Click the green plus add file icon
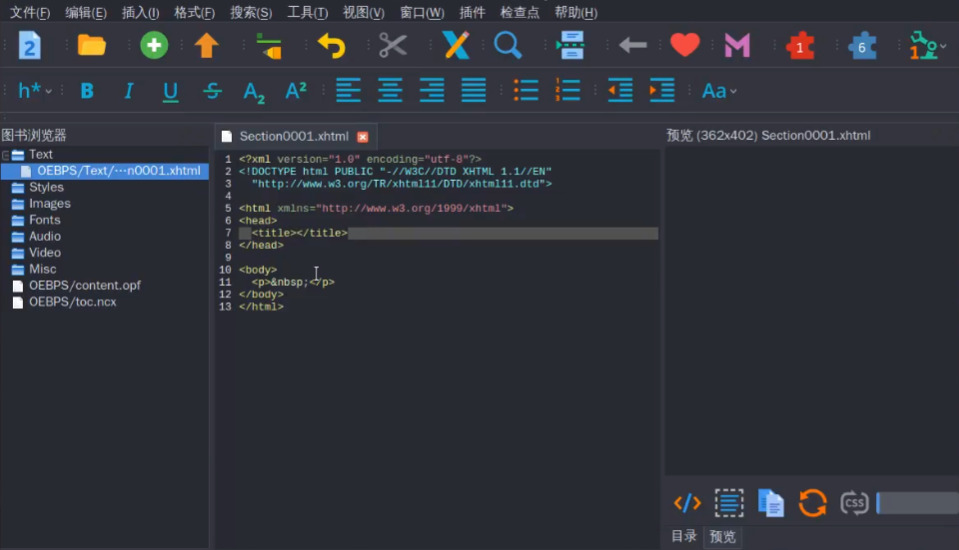The width and height of the screenshot is (959, 550). [x=154, y=45]
